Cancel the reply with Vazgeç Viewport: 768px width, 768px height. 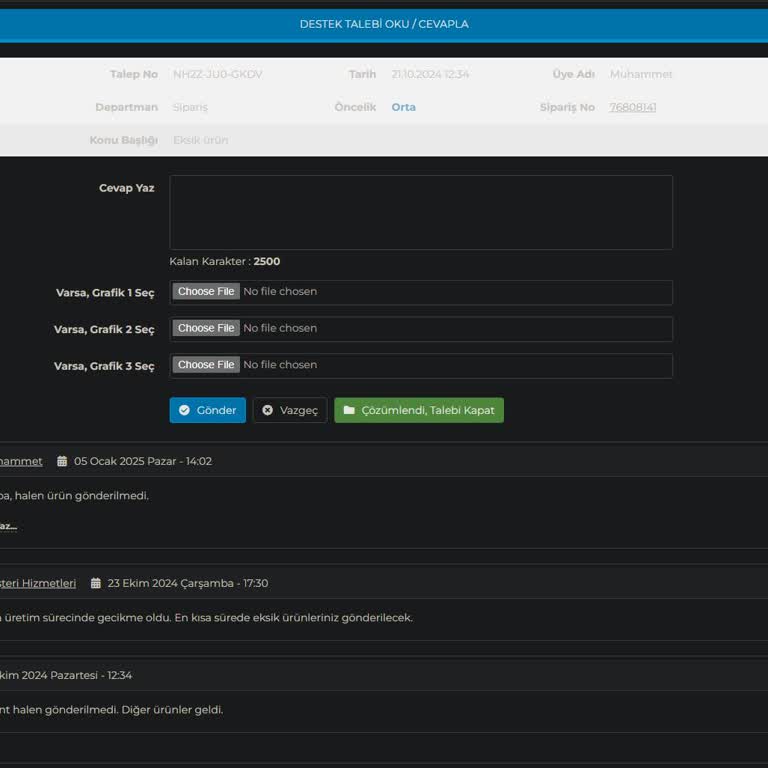290,411
